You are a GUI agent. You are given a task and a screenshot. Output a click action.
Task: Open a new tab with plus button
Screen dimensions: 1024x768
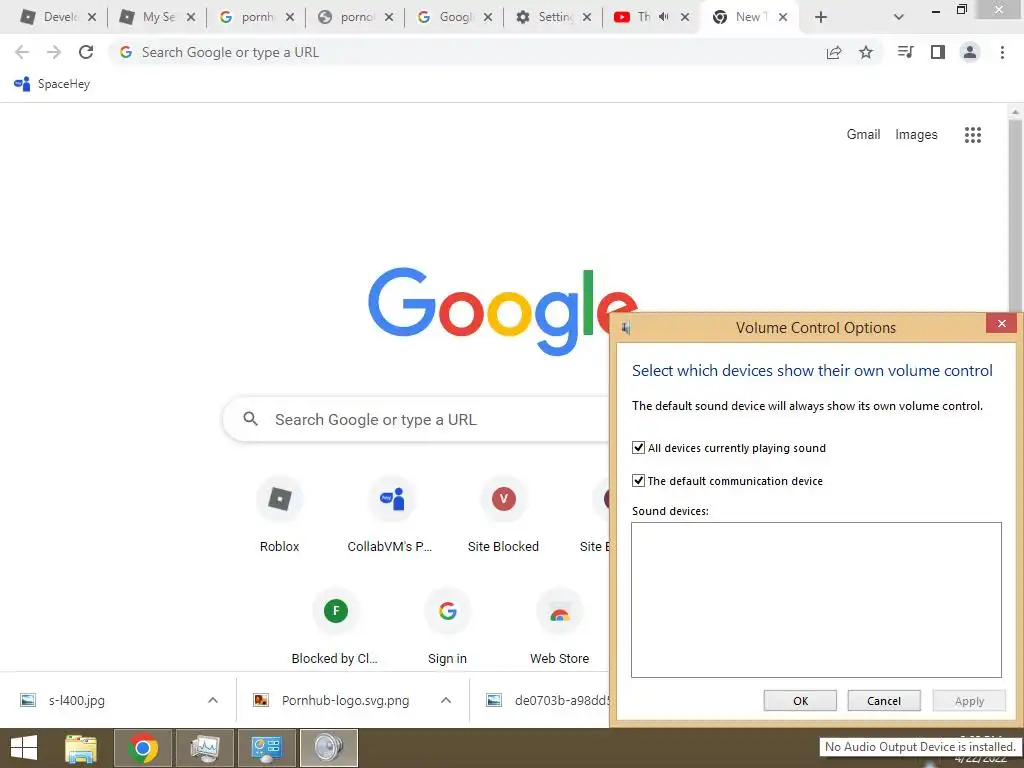(821, 17)
